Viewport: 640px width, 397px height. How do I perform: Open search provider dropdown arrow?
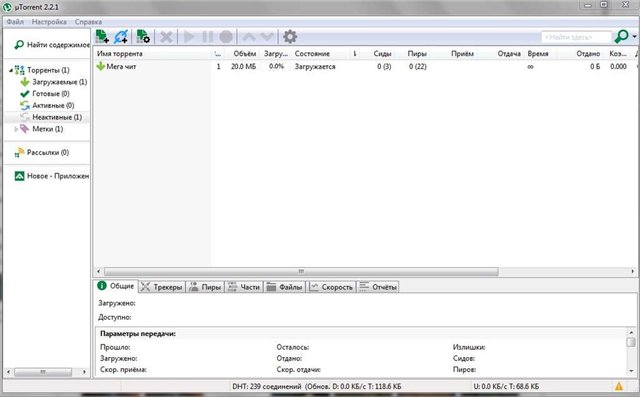[x=634, y=37]
